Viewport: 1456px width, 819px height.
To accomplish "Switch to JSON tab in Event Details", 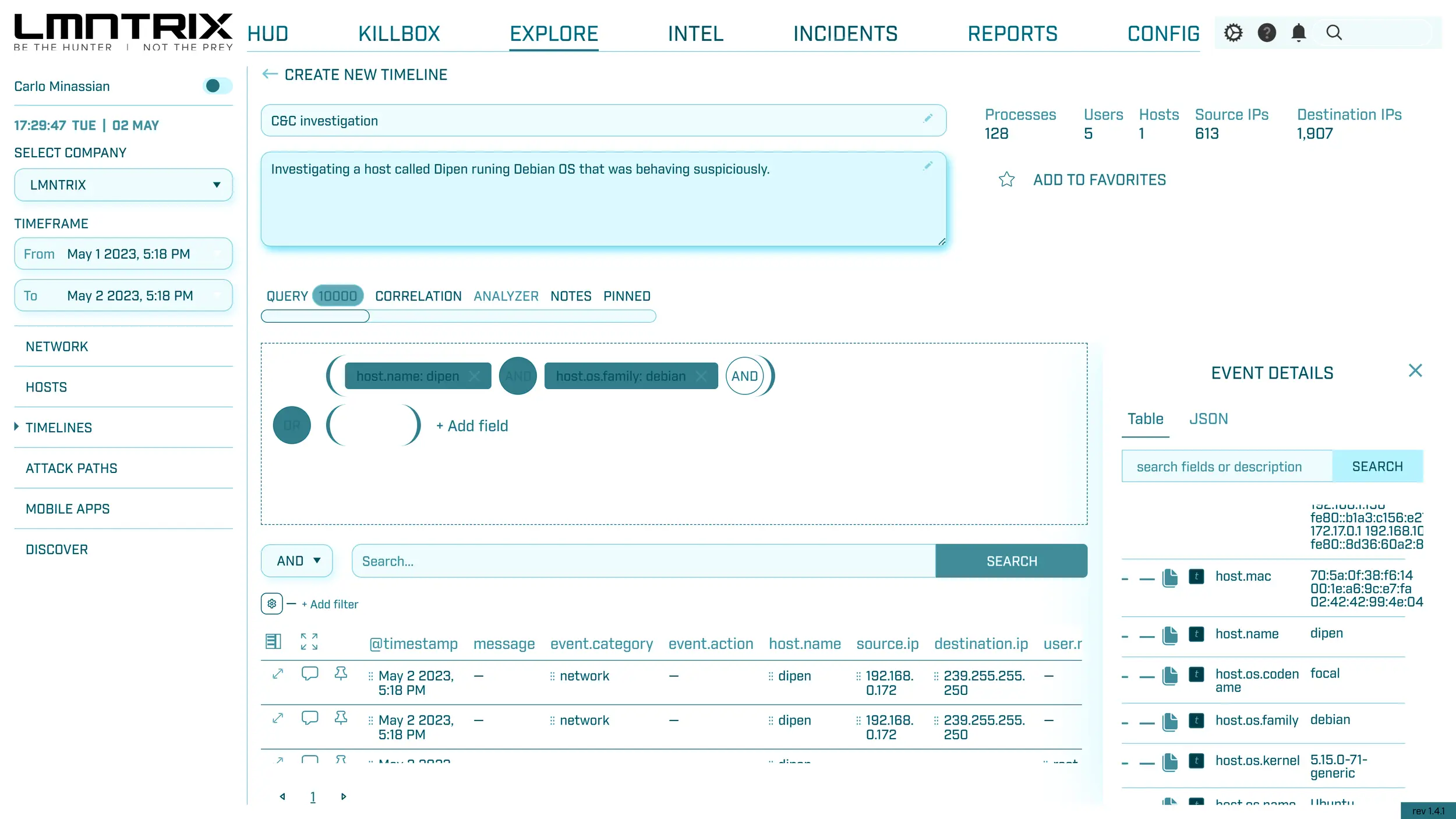I will [x=1208, y=419].
